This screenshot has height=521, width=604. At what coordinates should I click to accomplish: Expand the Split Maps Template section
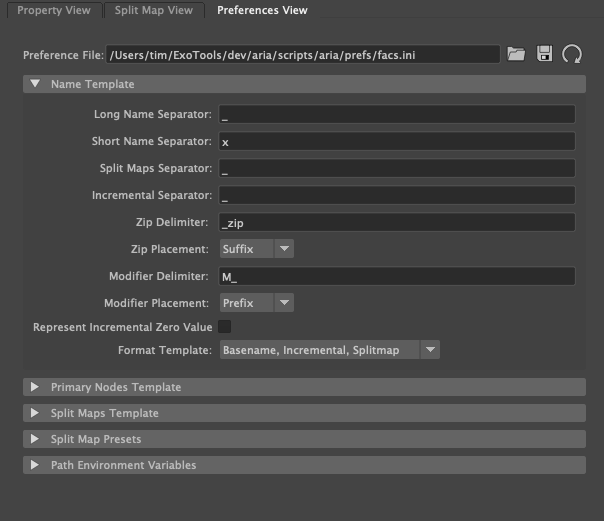click(x=304, y=413)
